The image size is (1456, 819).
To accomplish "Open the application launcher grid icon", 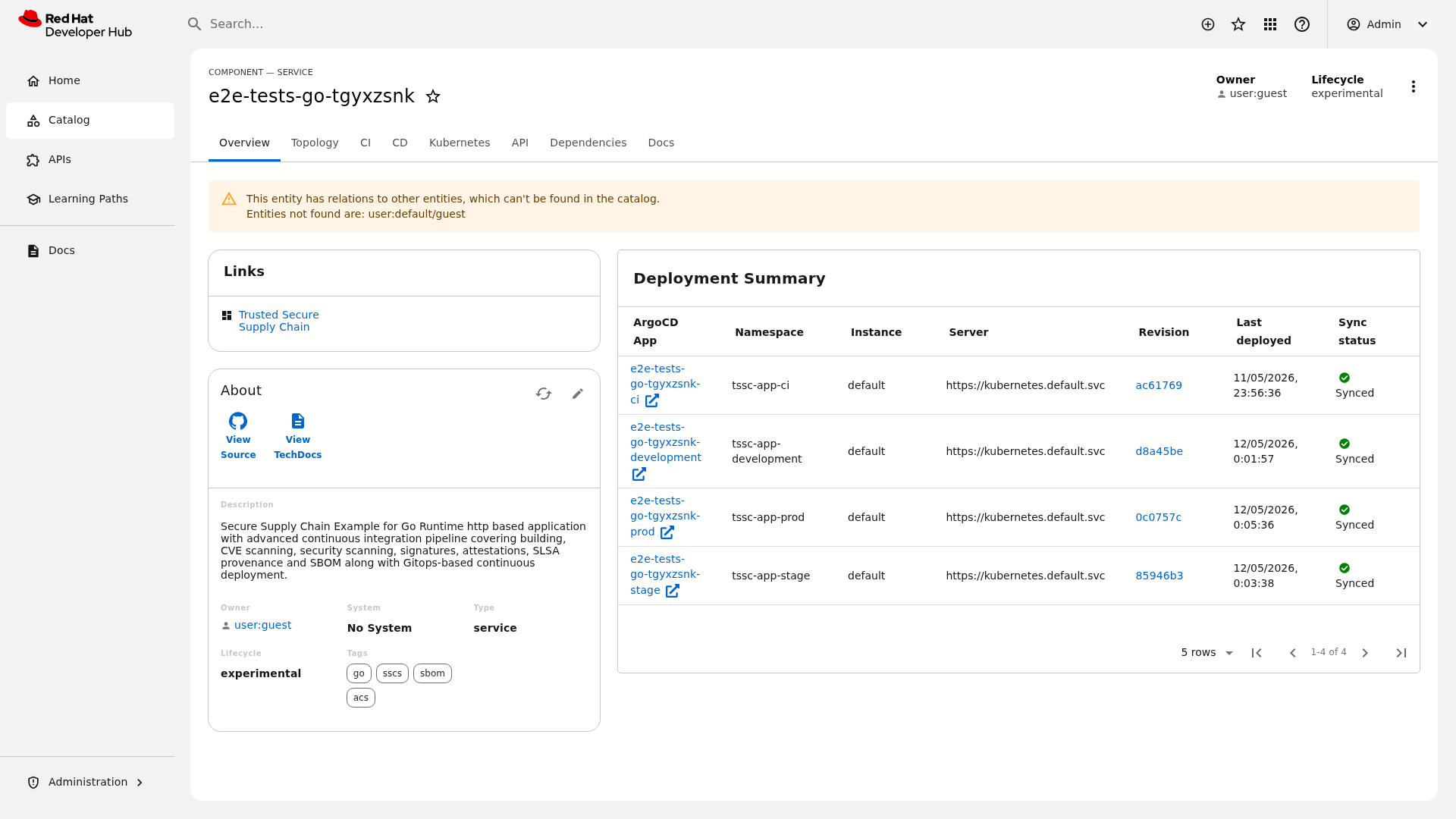I will click(1270, 24).
